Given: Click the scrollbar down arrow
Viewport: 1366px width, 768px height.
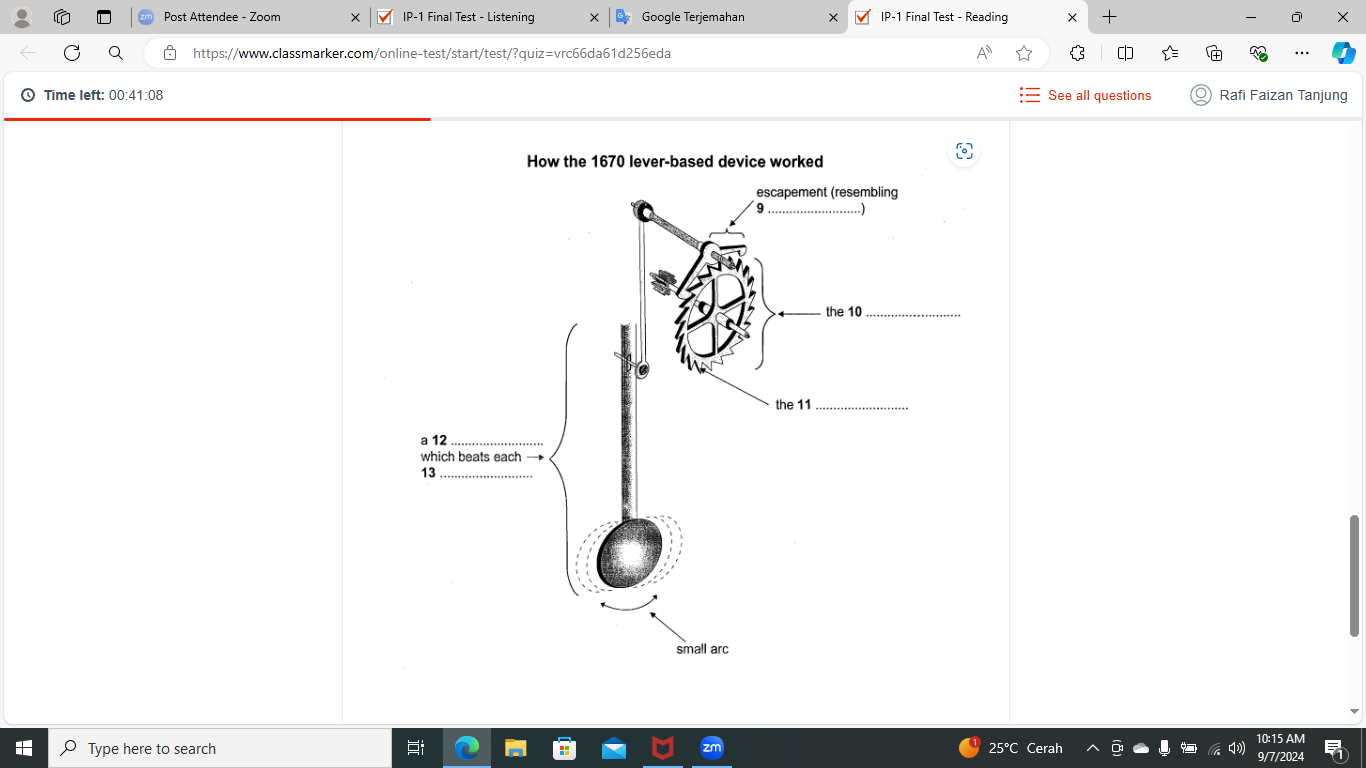Looking at the screenshot, I should coord(1355,712).
